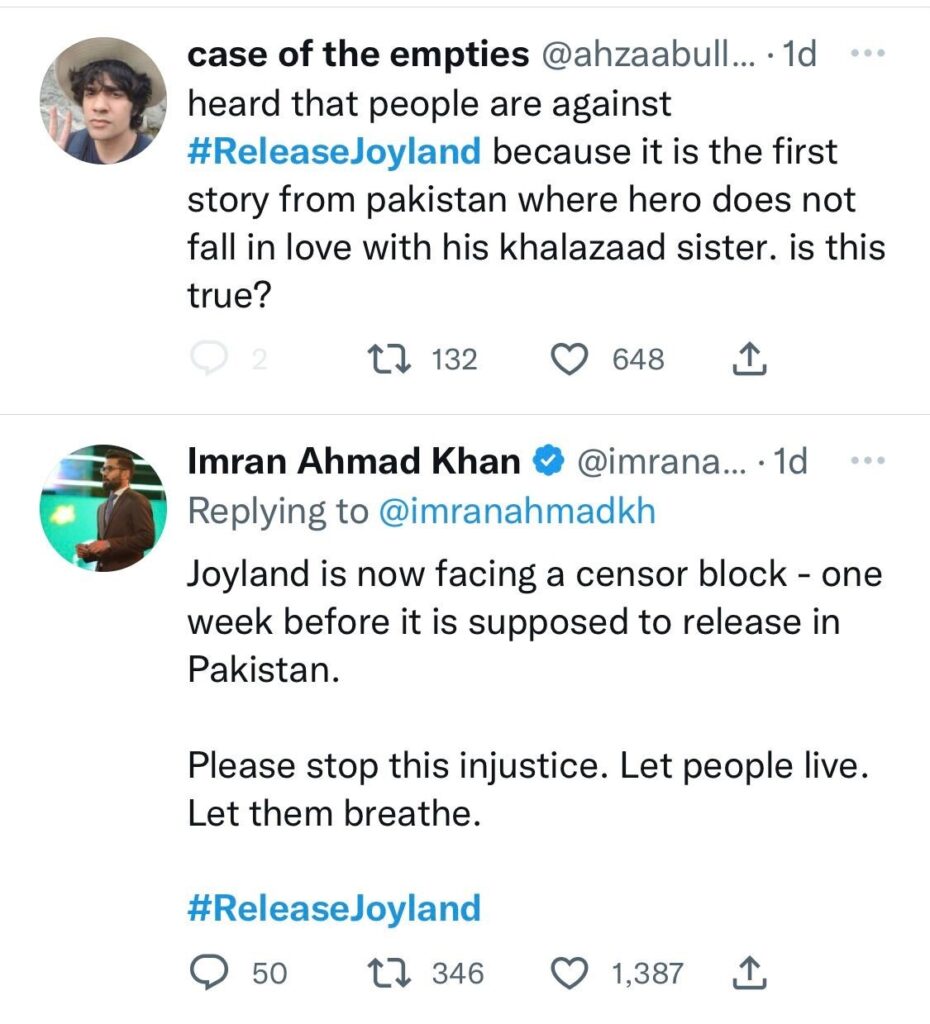This screenshot has height=1024, width=930.
Task: Share the case of the empties tweet
Action: (749, 359)
